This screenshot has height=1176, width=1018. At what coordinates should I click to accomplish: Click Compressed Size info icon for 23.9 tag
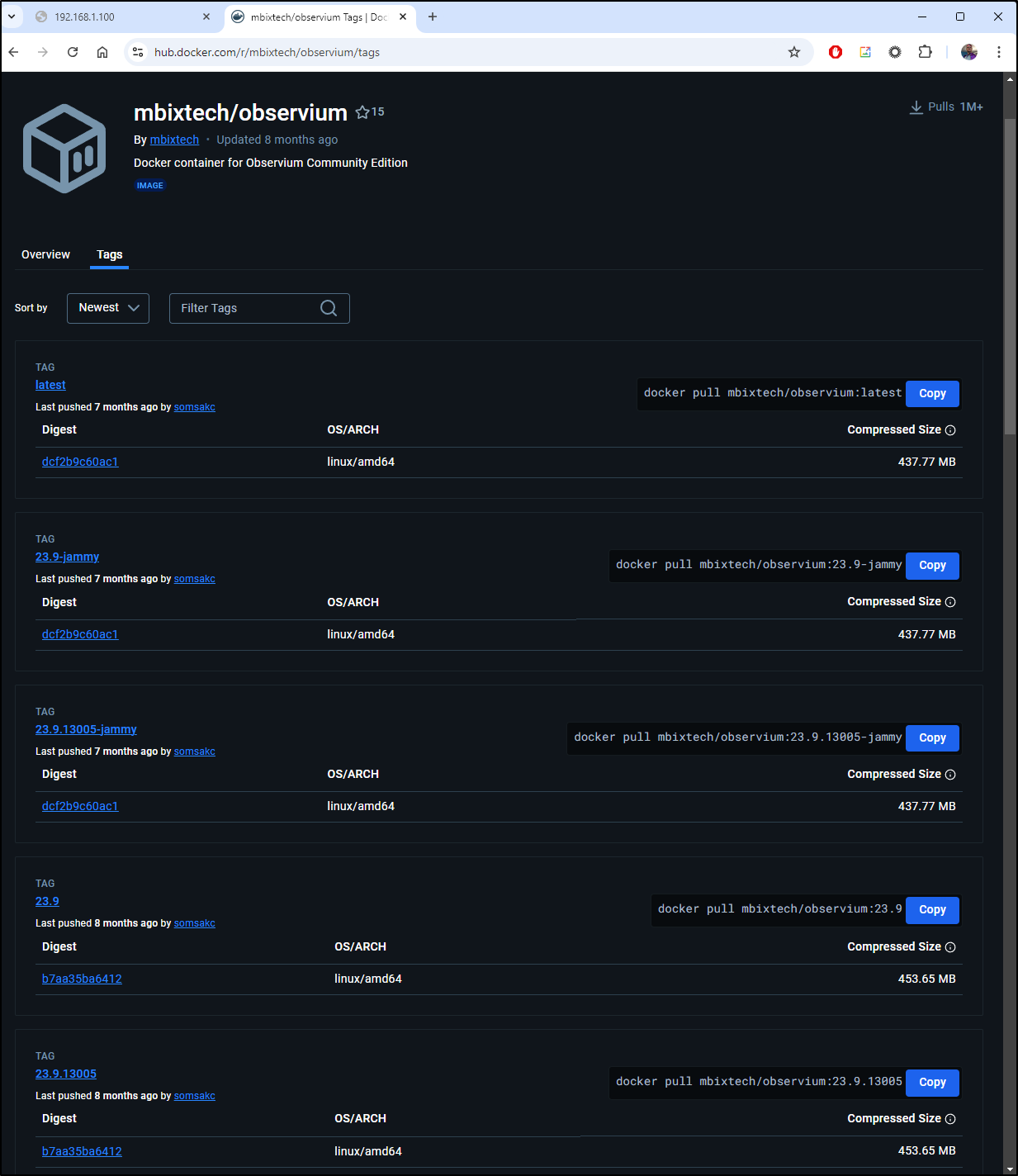[x=950, y=947]
